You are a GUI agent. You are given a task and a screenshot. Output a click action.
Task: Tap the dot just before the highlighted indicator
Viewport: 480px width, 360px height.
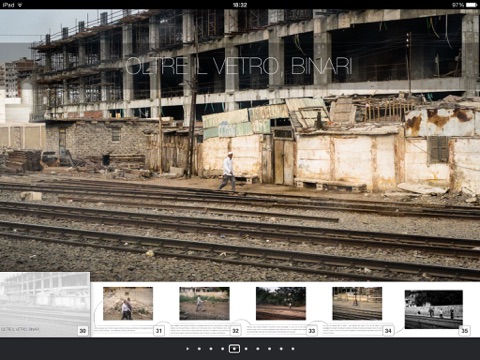point(223,349)
